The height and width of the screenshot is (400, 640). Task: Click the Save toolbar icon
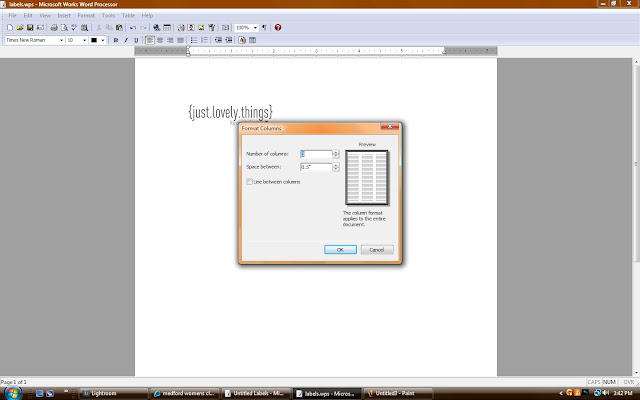pos(30,28)
